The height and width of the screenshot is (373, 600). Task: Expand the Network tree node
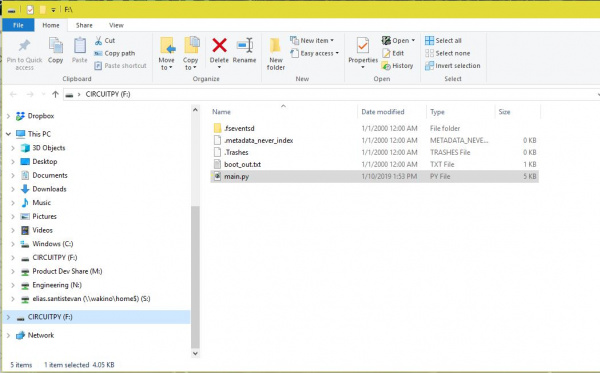tap(8, 336)
